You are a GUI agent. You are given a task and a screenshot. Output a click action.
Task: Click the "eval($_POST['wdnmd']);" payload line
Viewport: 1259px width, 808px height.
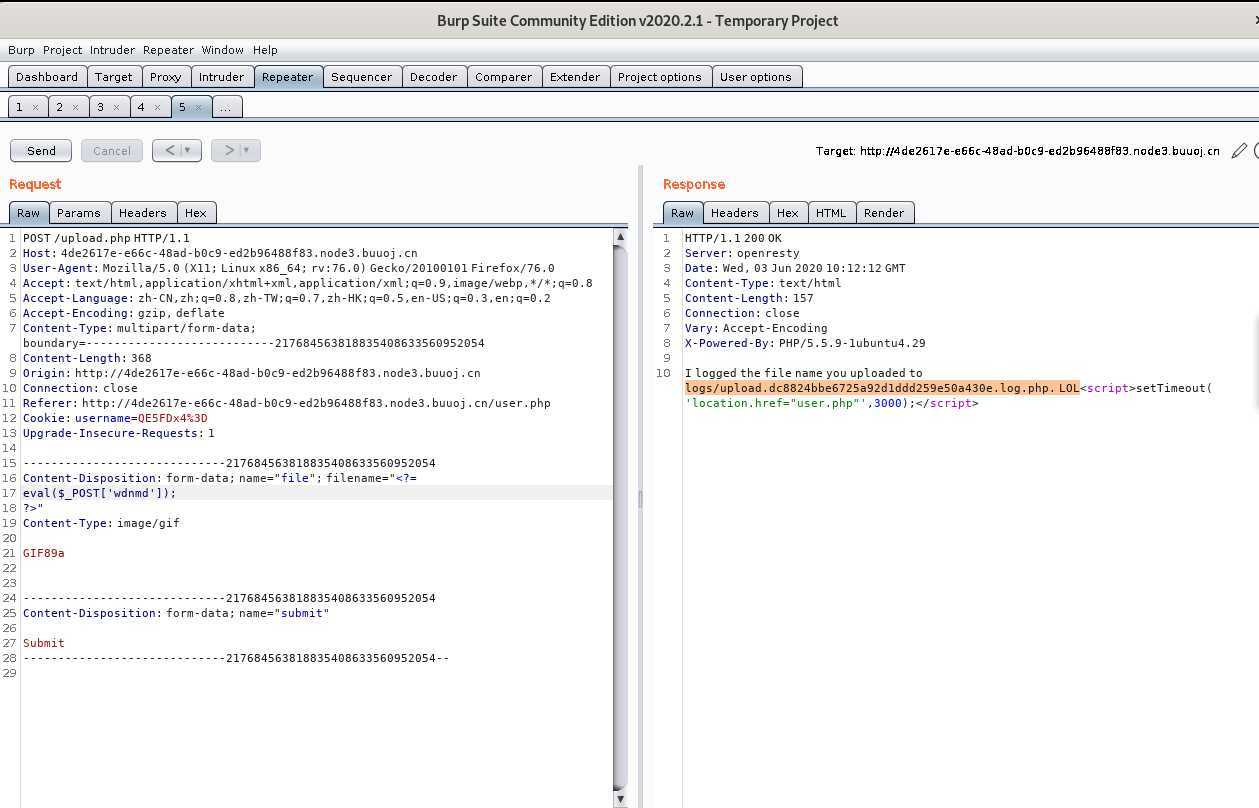pyautogui.click(x=99, y=493)
